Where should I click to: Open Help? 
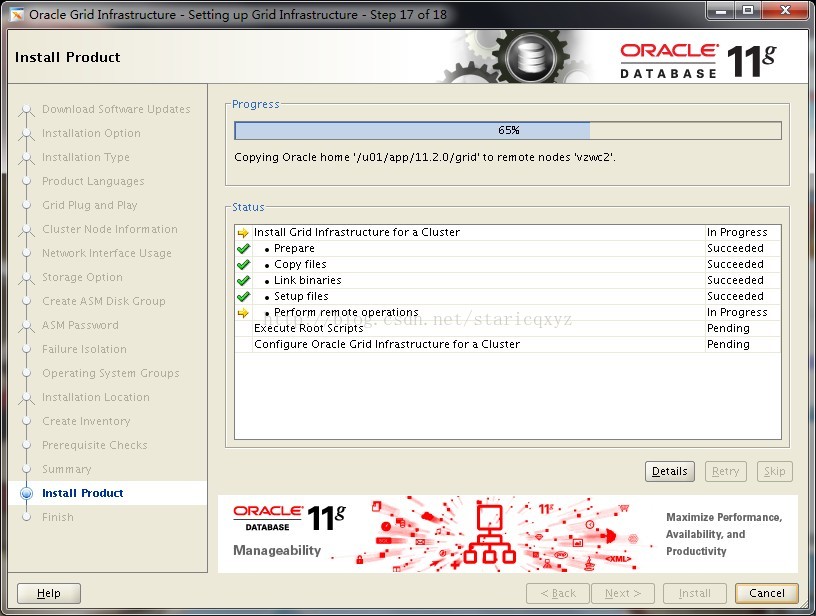pyautogui.click(x=49, y=593)
